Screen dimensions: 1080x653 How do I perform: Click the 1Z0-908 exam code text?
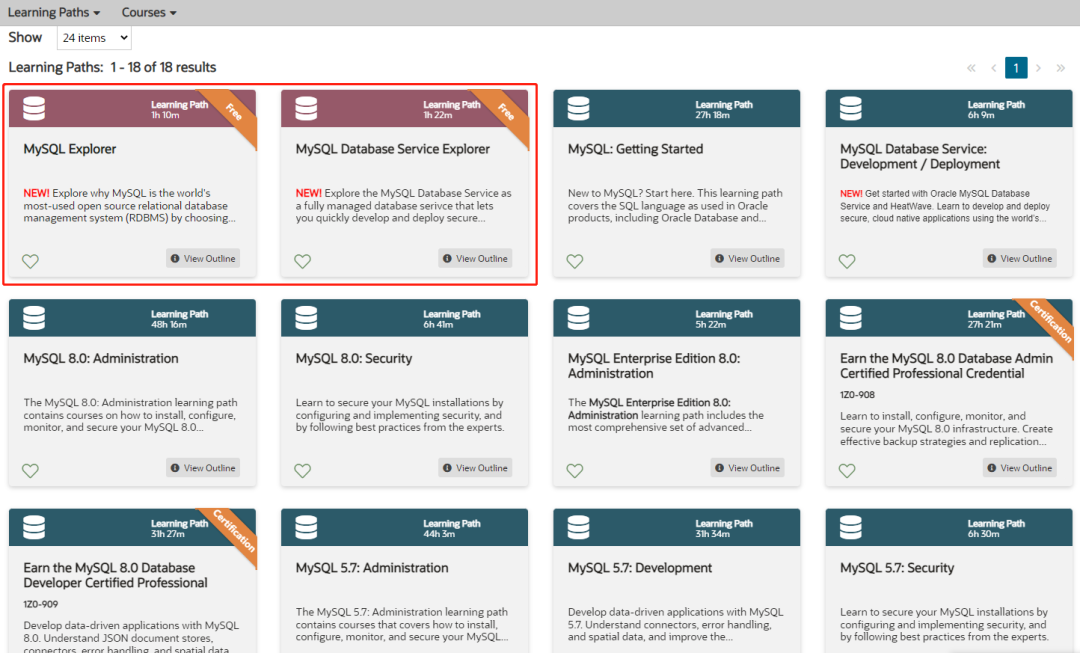click(x=858, y=395)
